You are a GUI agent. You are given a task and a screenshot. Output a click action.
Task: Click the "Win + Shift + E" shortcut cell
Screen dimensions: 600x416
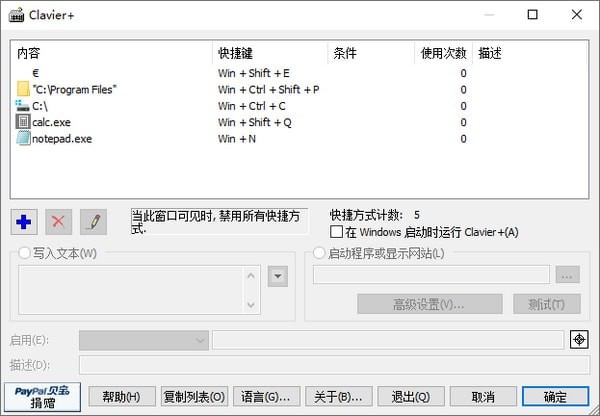coord(254,73)
